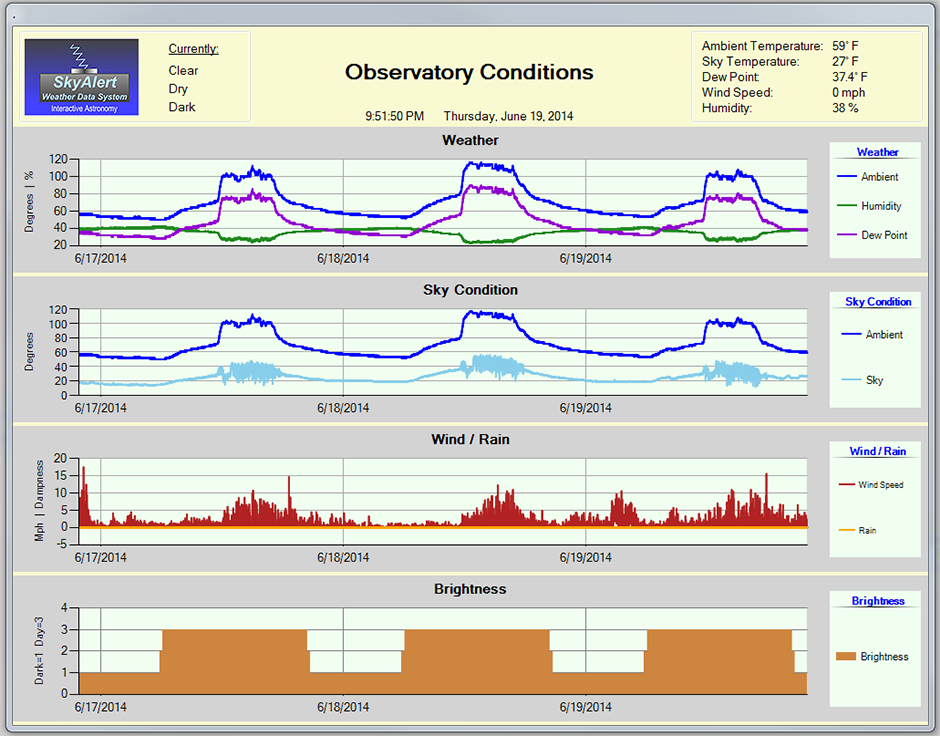Click the 9:51:50 PM time display
The width and height of the screenshot is (940, 736).
(394, 116)
